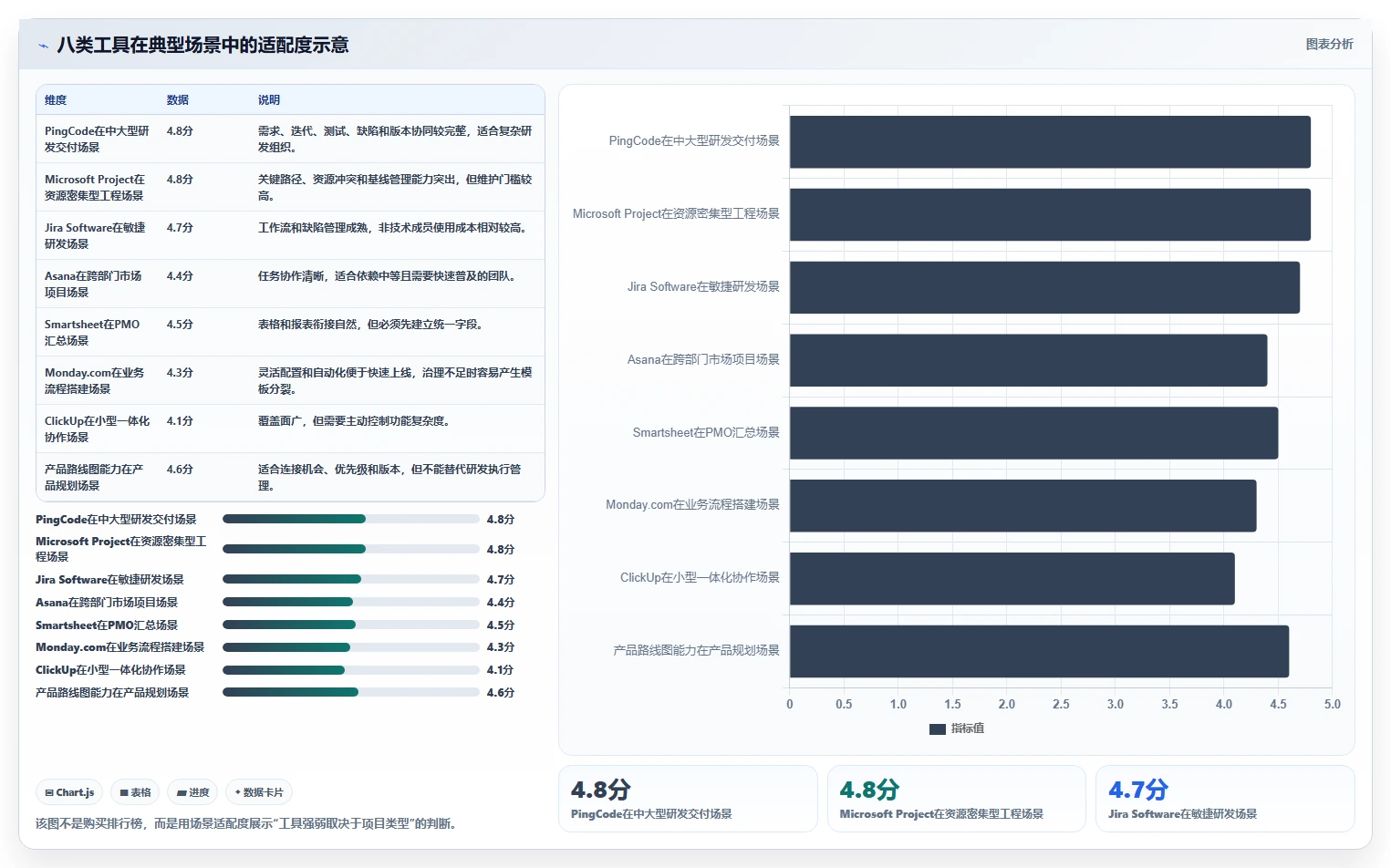Click the Jira Software bar in the chart

click(x=1044, y=287)
